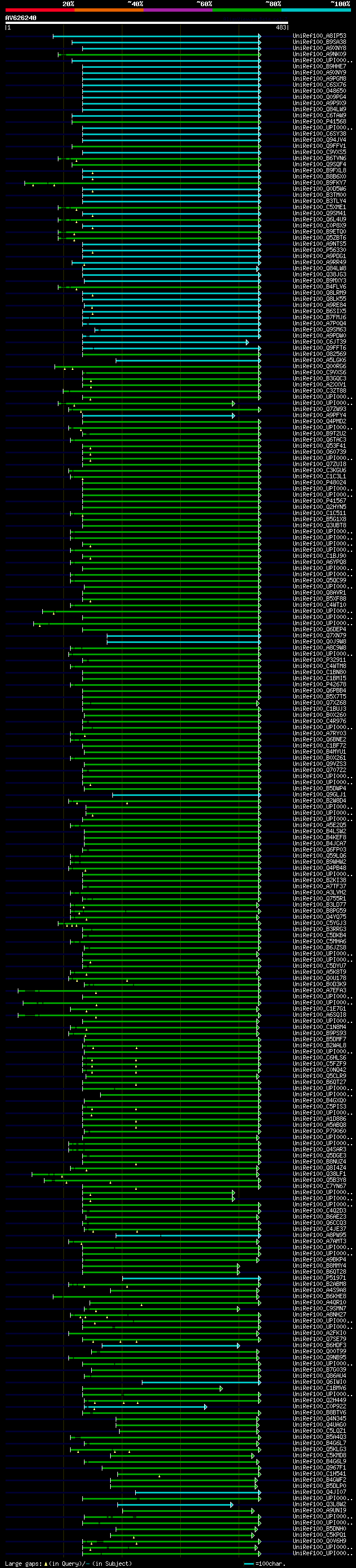Select hit UniRef100_C5YGJ3
Screen dimensions: 356x1568
click(319, 923)
